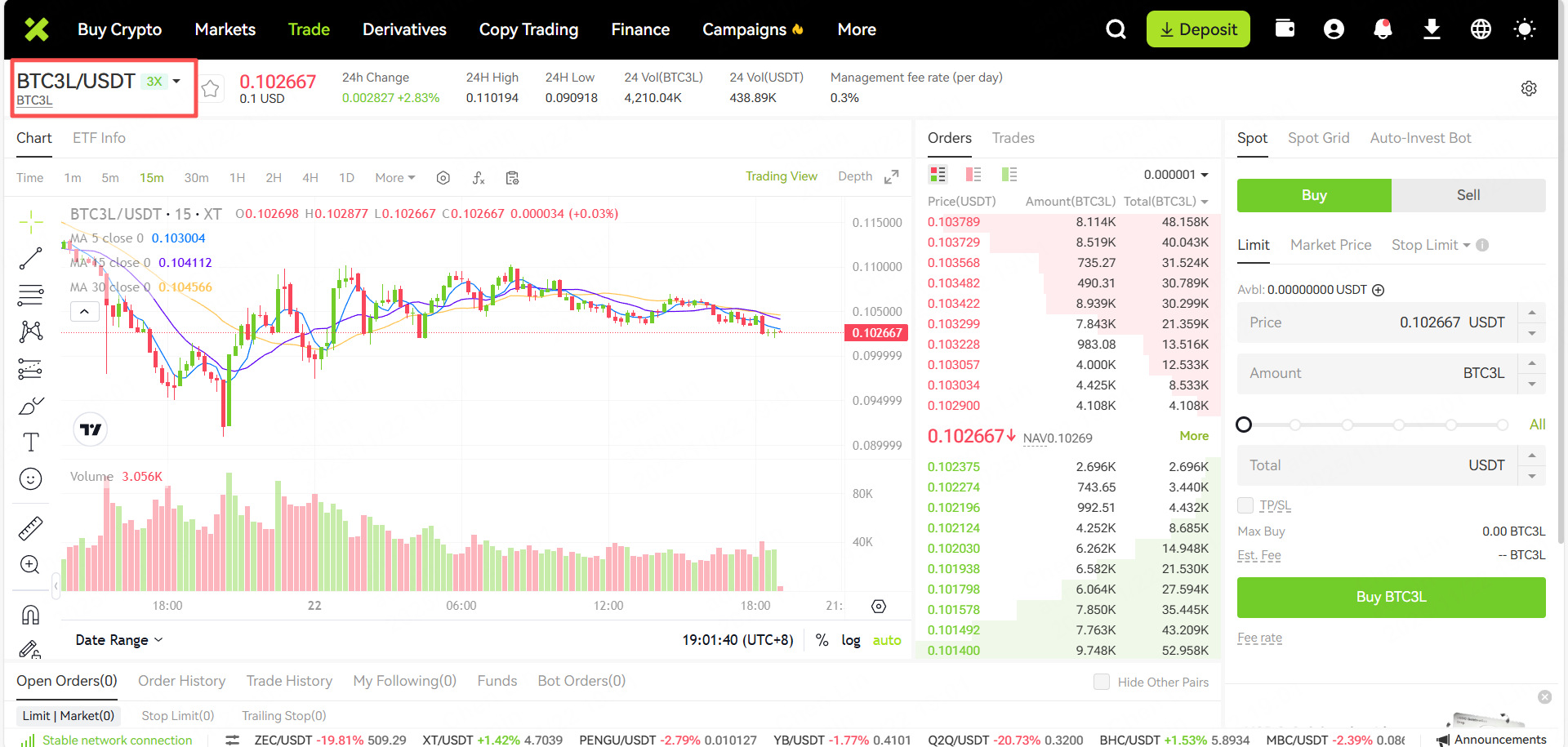Select the text annotation tool
Image resolution: width=1568 pixels, height=747 pixels.
pyautogui.click(x=30, y=442)
